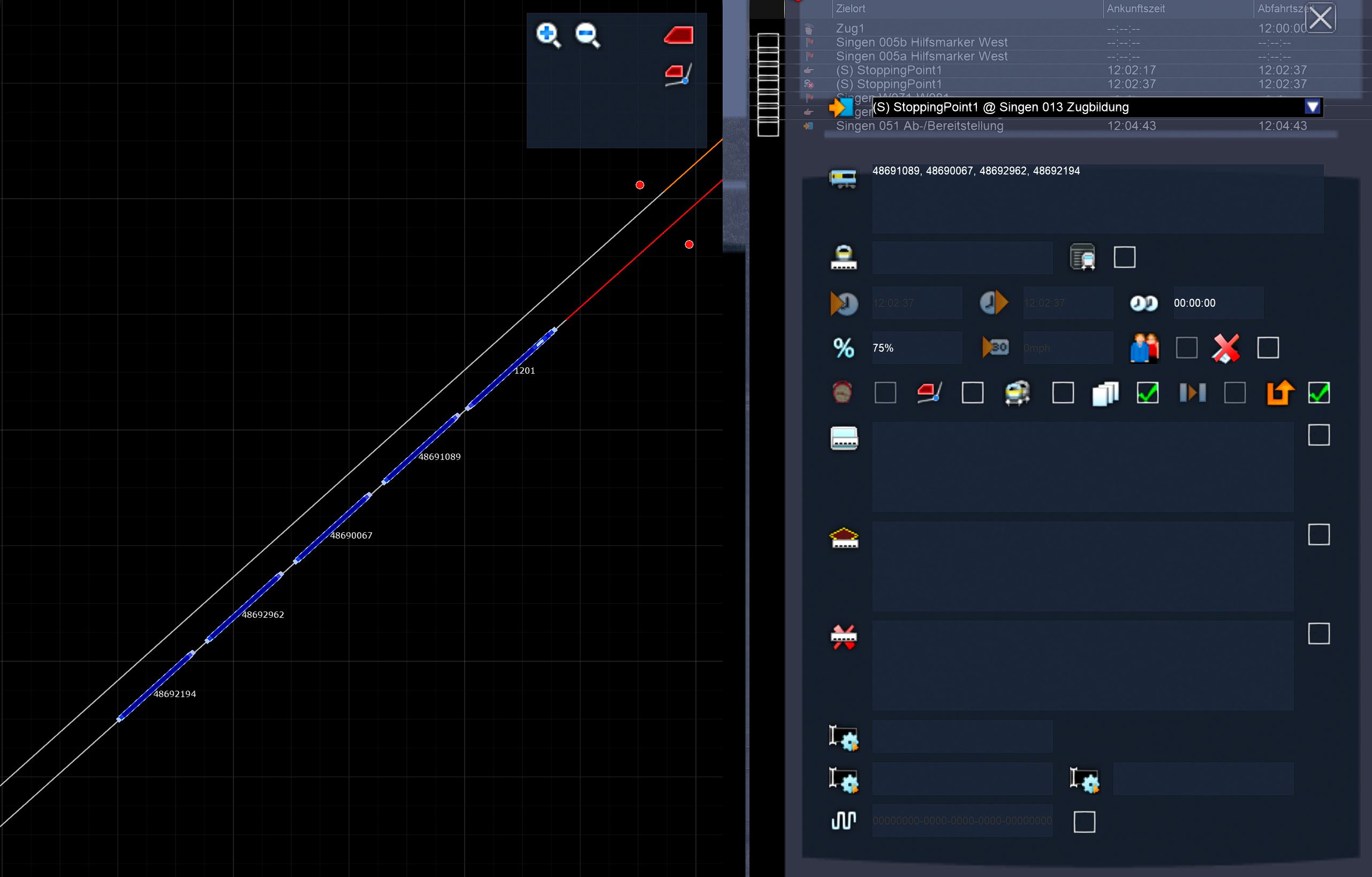Uncheck the checkbox beside stacked pages icon
1372x877 pixels.
pos(1148,392)
